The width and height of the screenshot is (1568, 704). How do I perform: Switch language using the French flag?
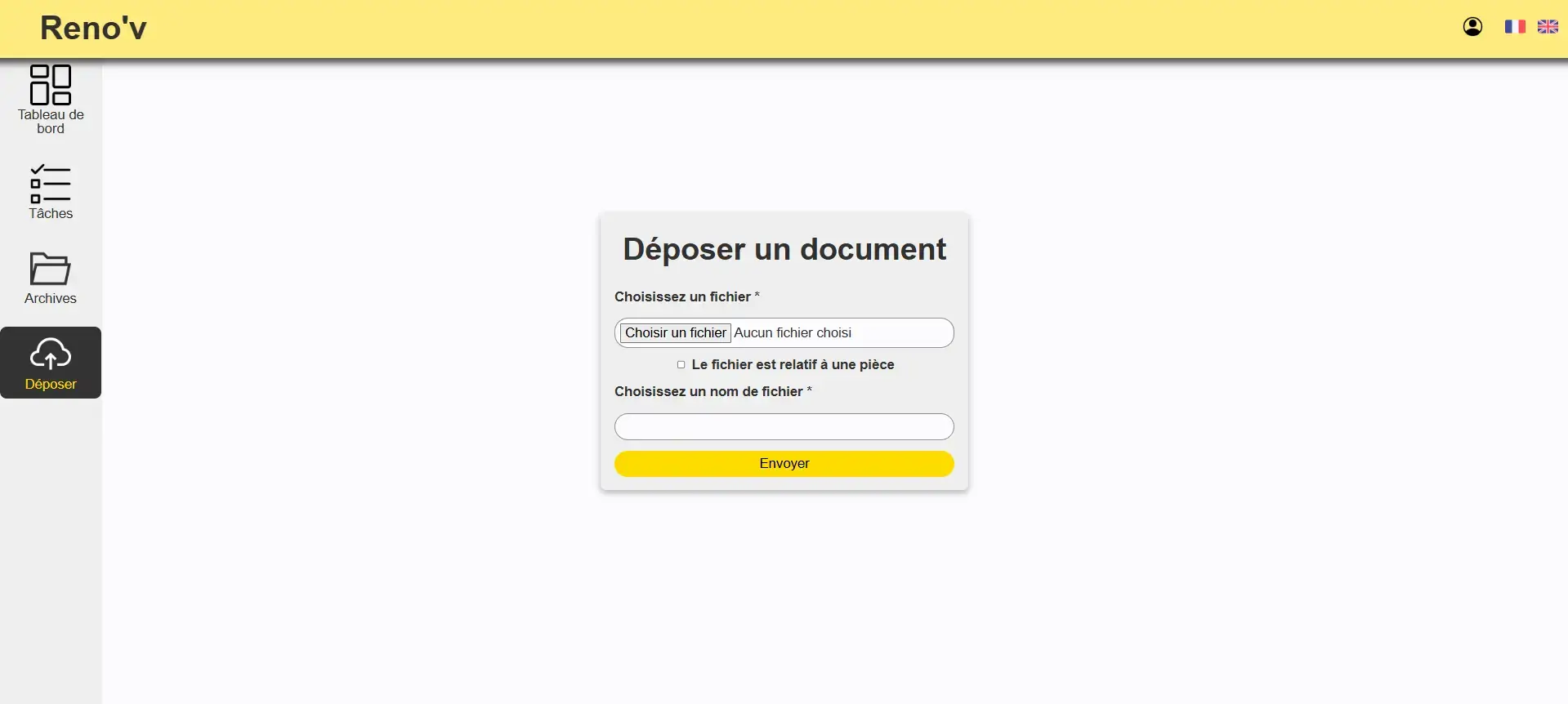point(1515,27)
